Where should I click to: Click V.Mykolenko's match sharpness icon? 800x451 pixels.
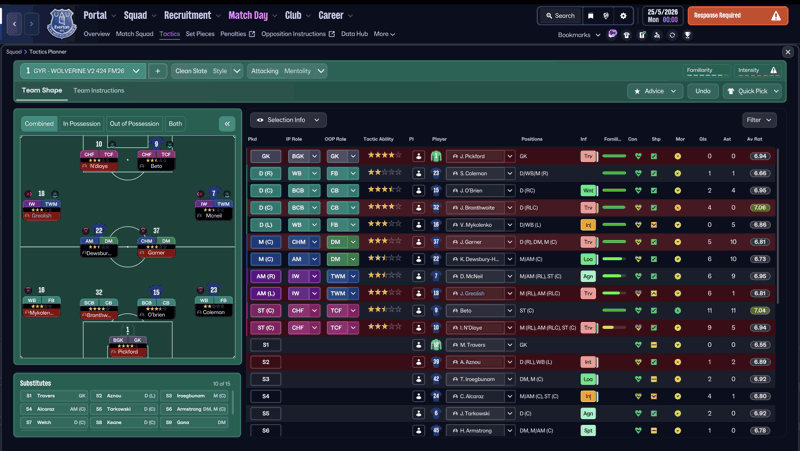tap(654, 225)
